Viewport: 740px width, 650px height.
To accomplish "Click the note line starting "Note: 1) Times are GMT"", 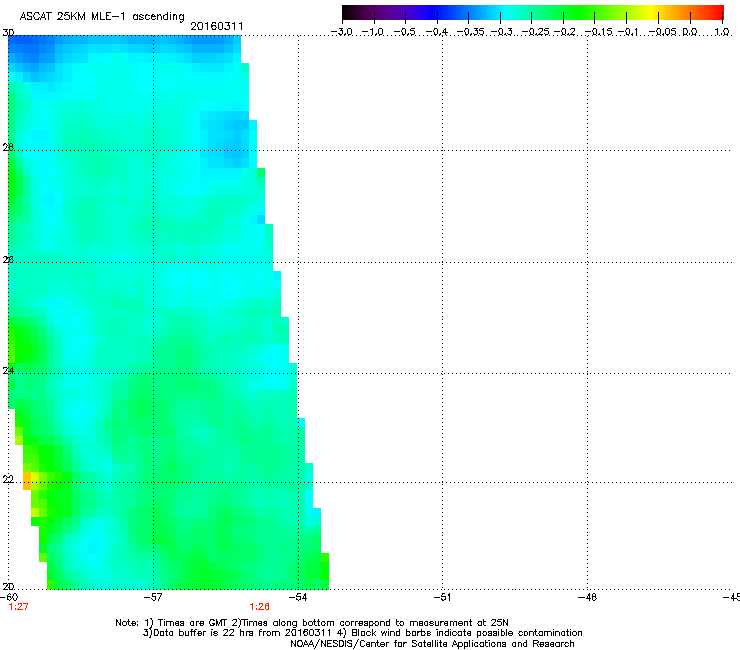I will pyautogui.click(x=312, y=623).
